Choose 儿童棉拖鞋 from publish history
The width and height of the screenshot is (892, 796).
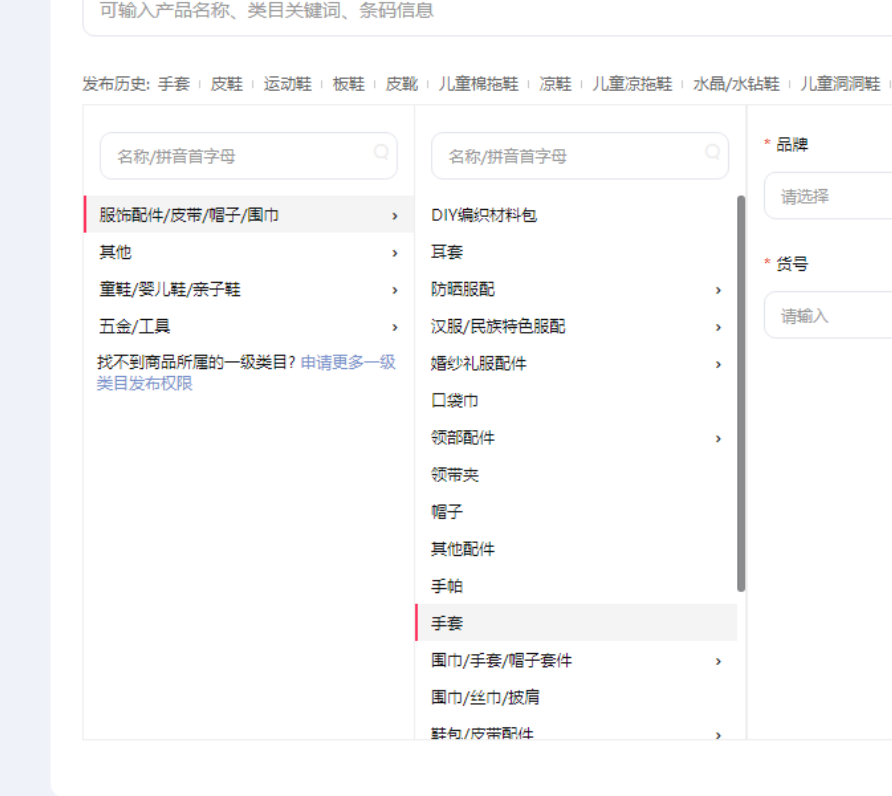(x=478, y=84)
